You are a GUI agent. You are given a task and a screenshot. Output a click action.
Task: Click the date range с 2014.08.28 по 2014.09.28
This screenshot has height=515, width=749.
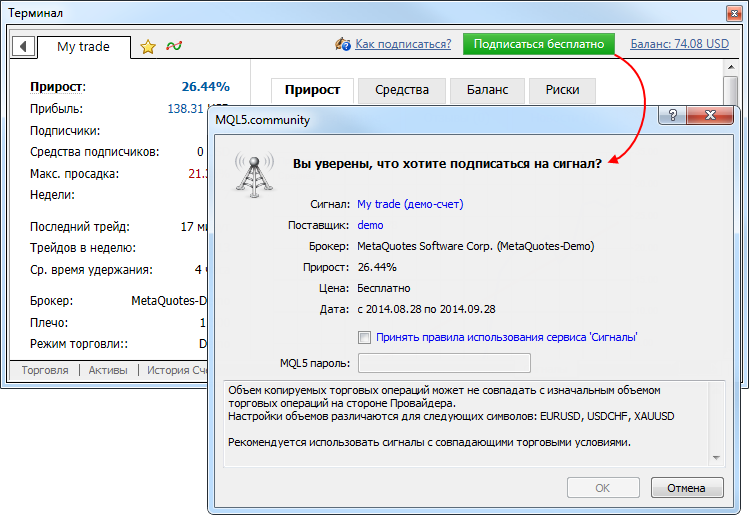click(x=426, y=310)
